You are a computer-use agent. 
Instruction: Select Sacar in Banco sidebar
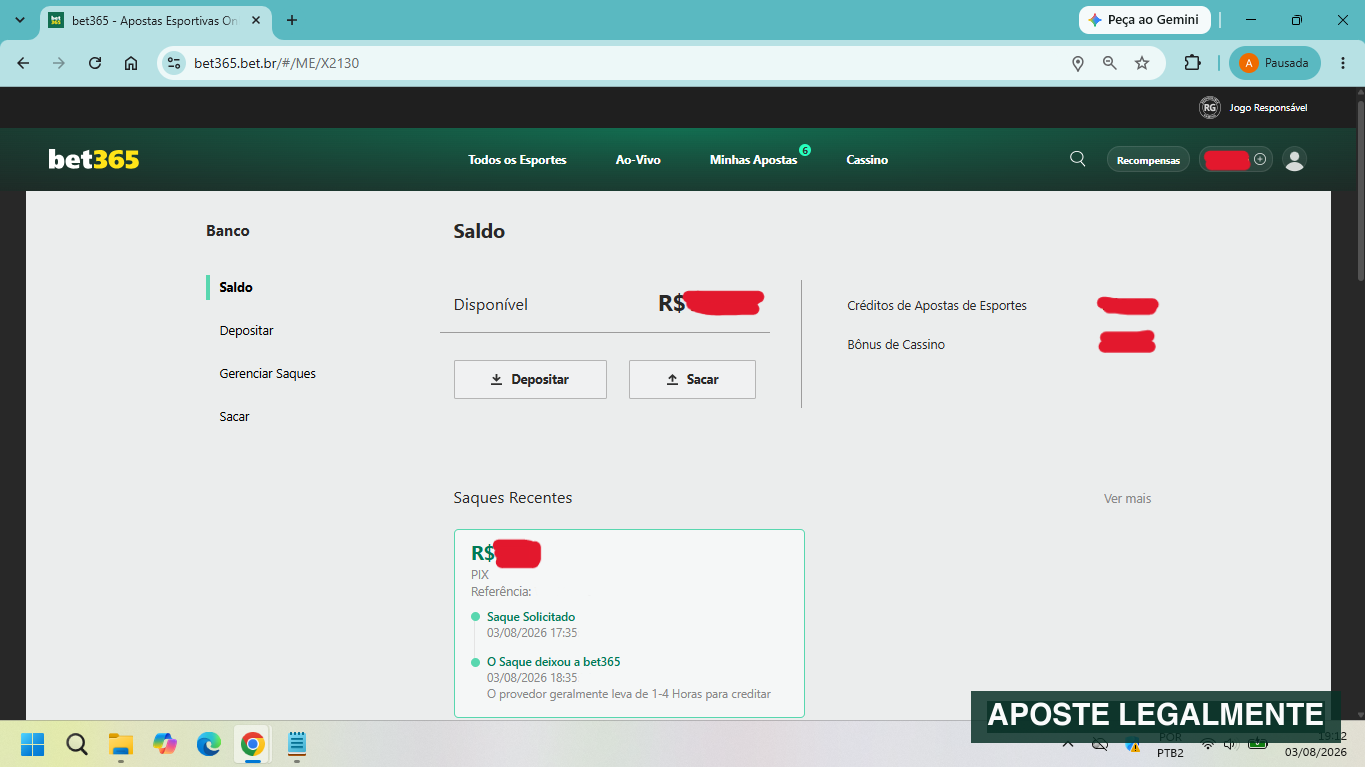coord(235,416)
